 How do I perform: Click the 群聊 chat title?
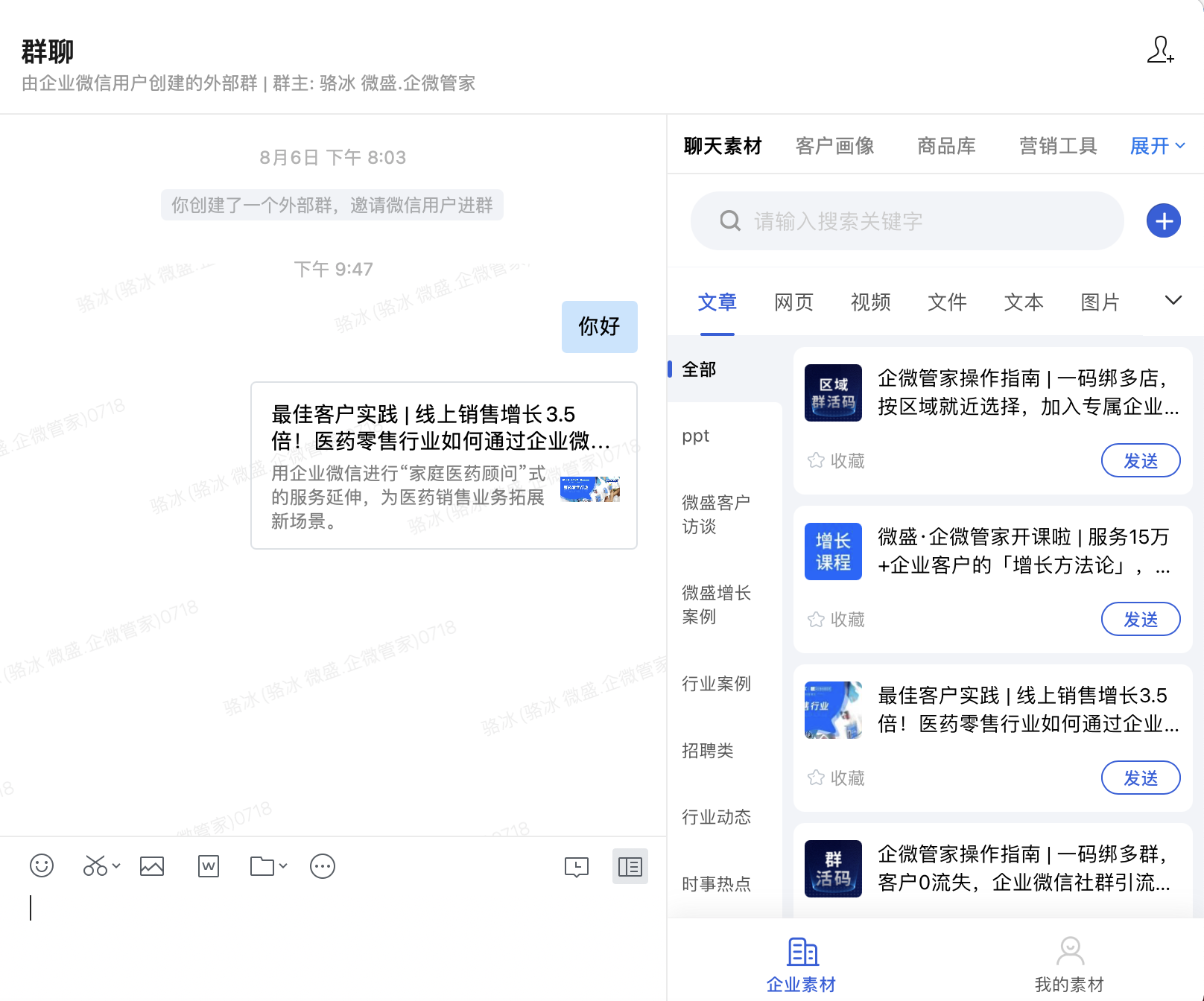click(48, 52)
